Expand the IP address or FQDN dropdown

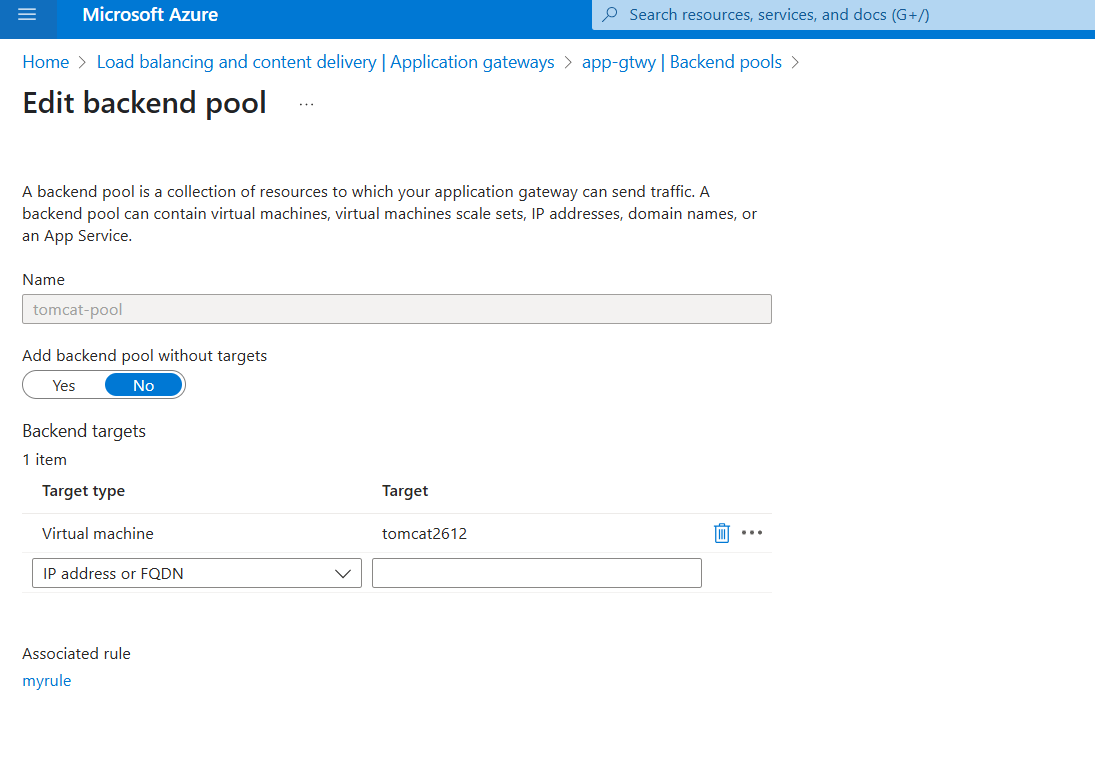pyautogui.click(x=197, y=573)
